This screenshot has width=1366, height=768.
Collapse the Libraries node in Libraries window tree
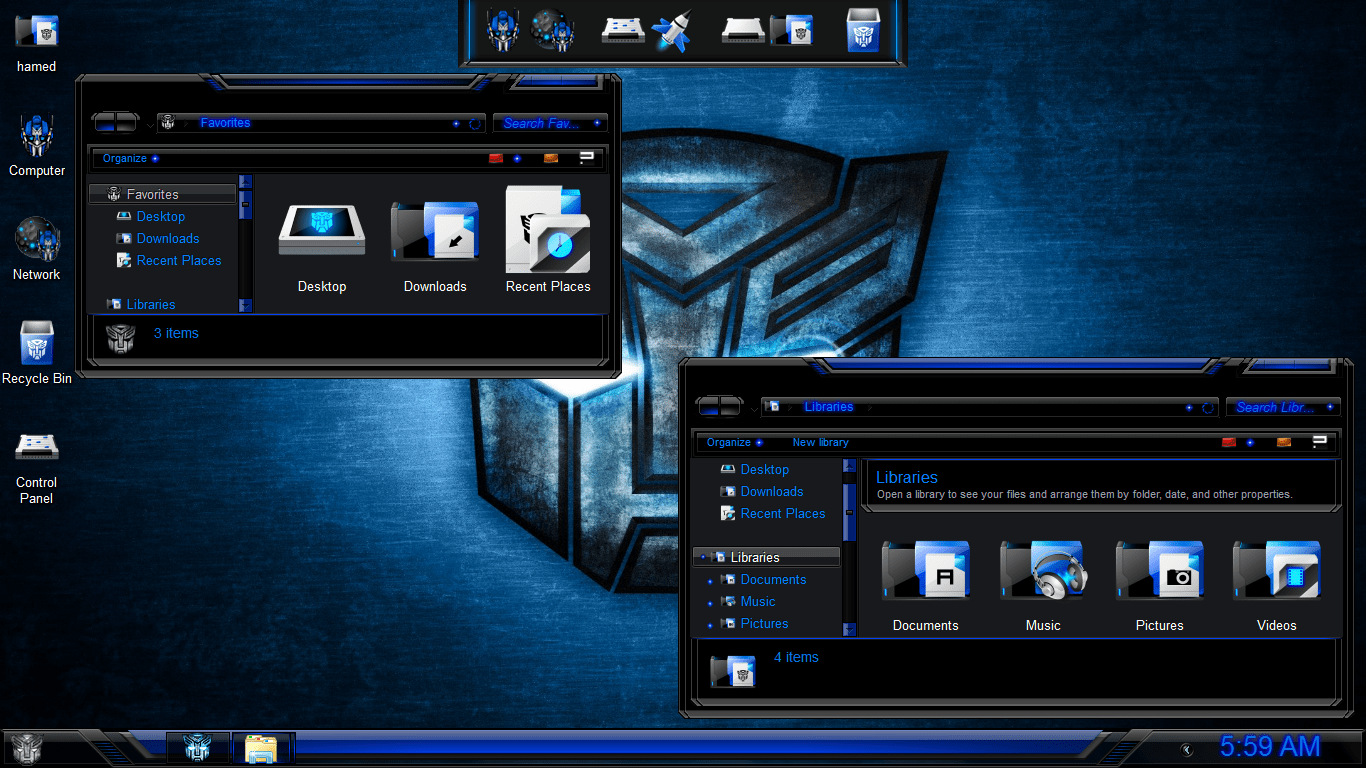pos(704,557)
